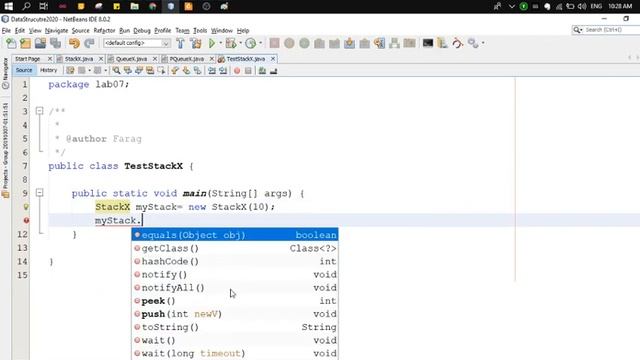
Task: Open the Profile Project dropdown arrow
Action: (260, 43)
